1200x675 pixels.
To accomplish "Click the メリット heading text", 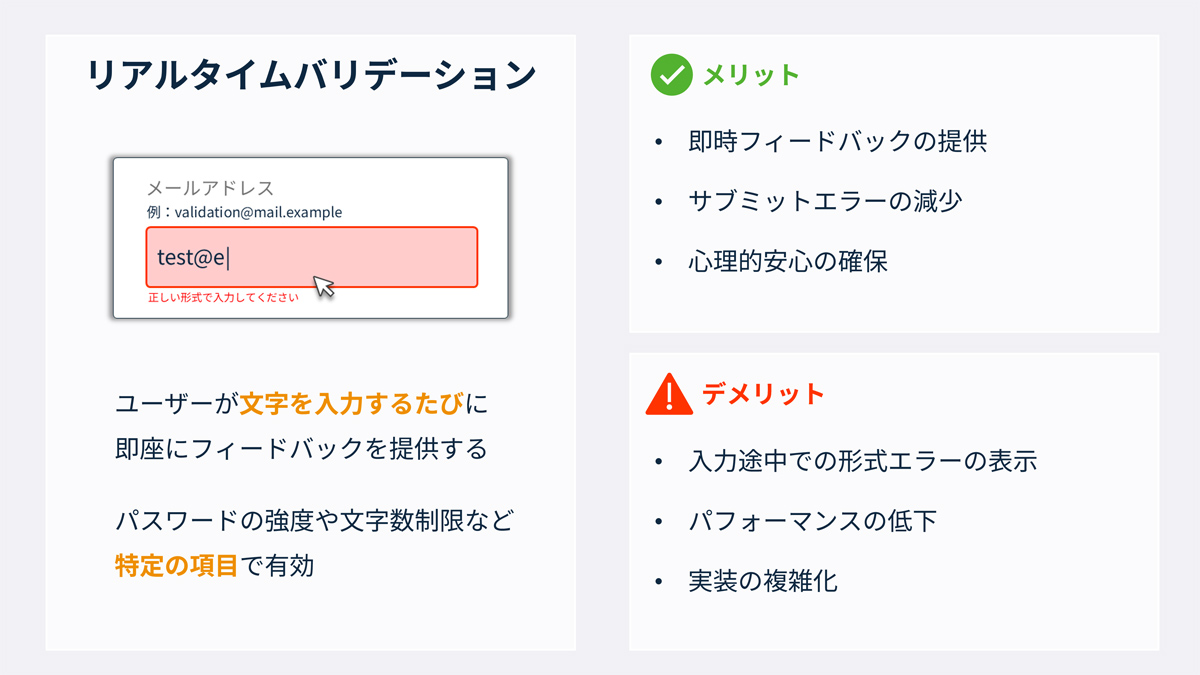I will click(x=751, y=75).
